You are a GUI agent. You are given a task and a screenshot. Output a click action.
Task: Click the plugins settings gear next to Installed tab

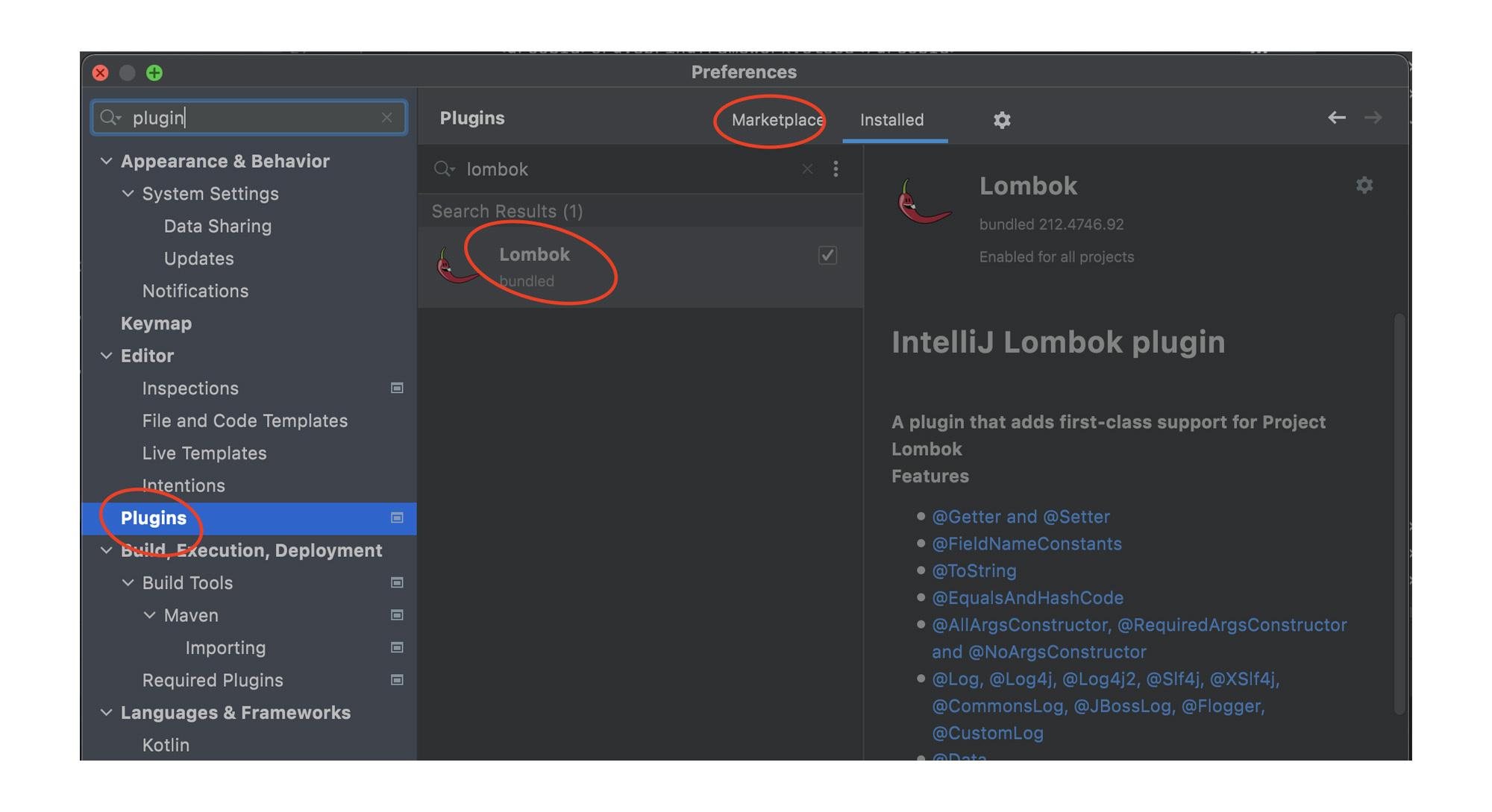tap(1001, 120)
